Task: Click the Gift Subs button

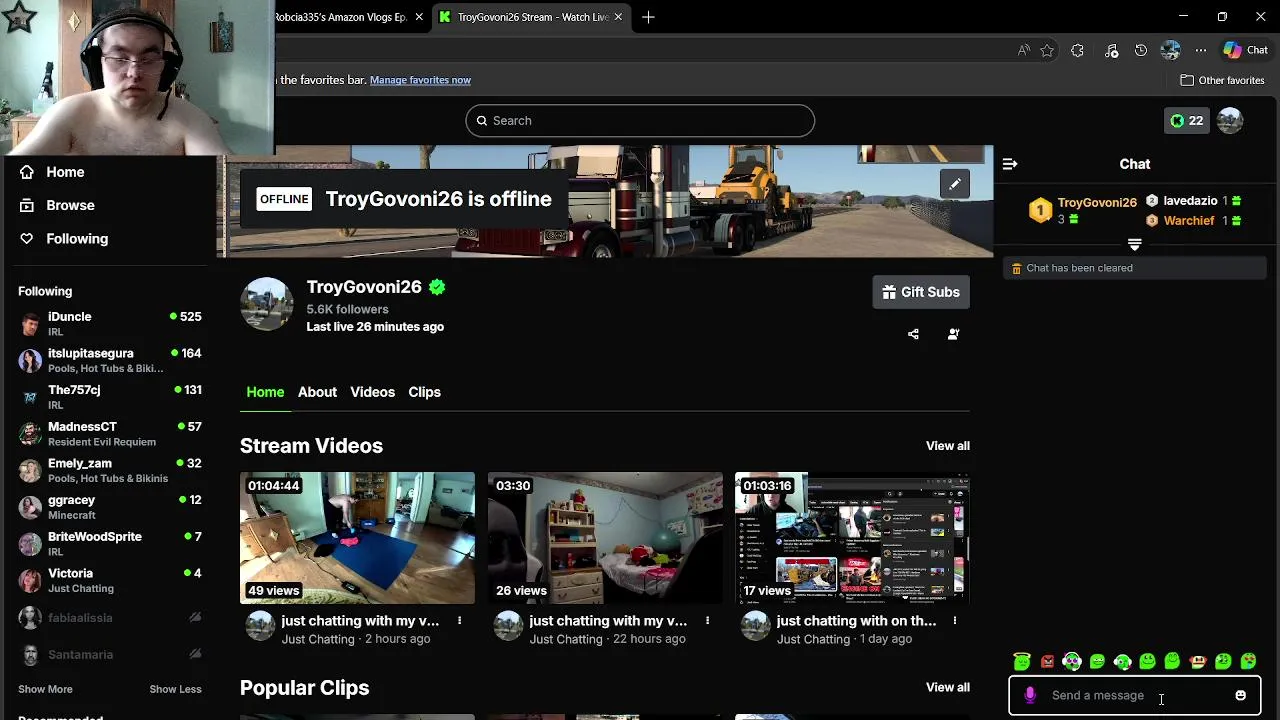Action: (x=921, y=292)
